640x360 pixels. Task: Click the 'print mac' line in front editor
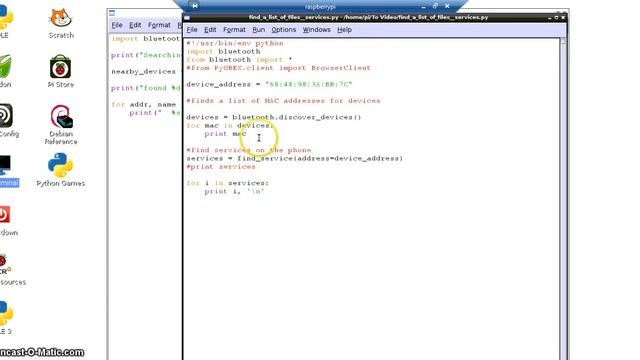coord(225,134)
